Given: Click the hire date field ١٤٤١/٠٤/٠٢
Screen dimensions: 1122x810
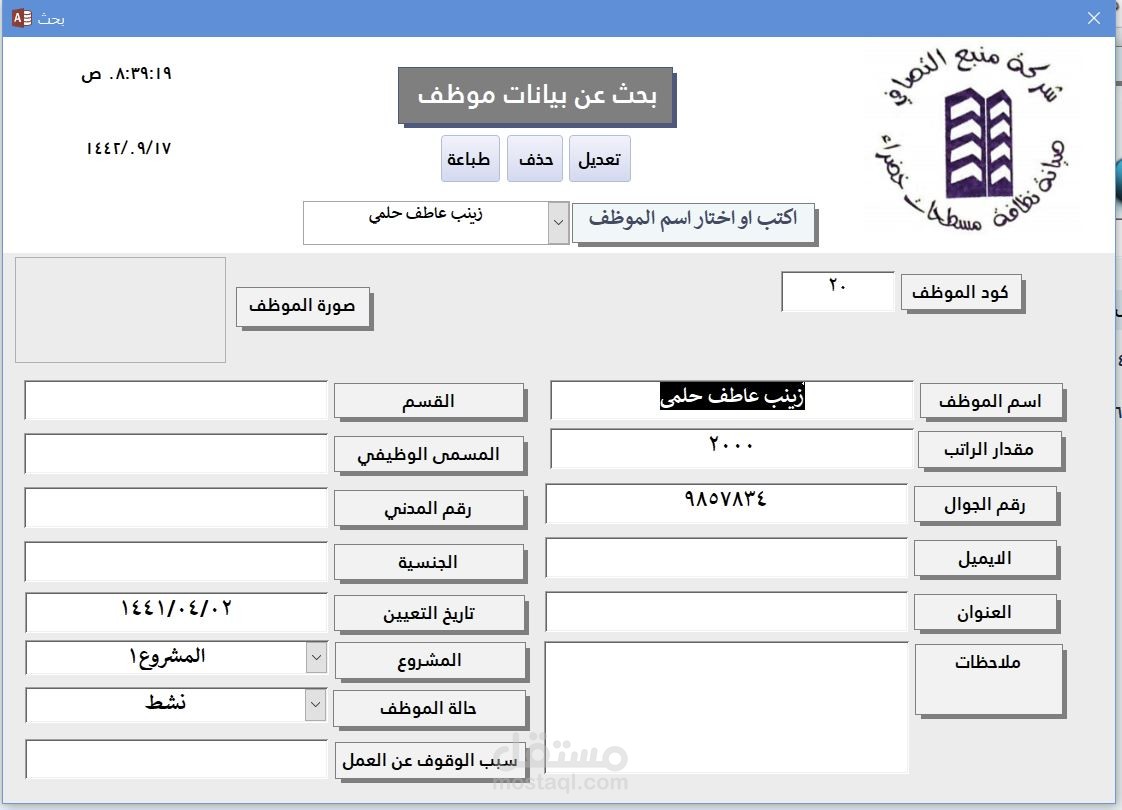Looking at the screenshot, I should coord(176,612).
